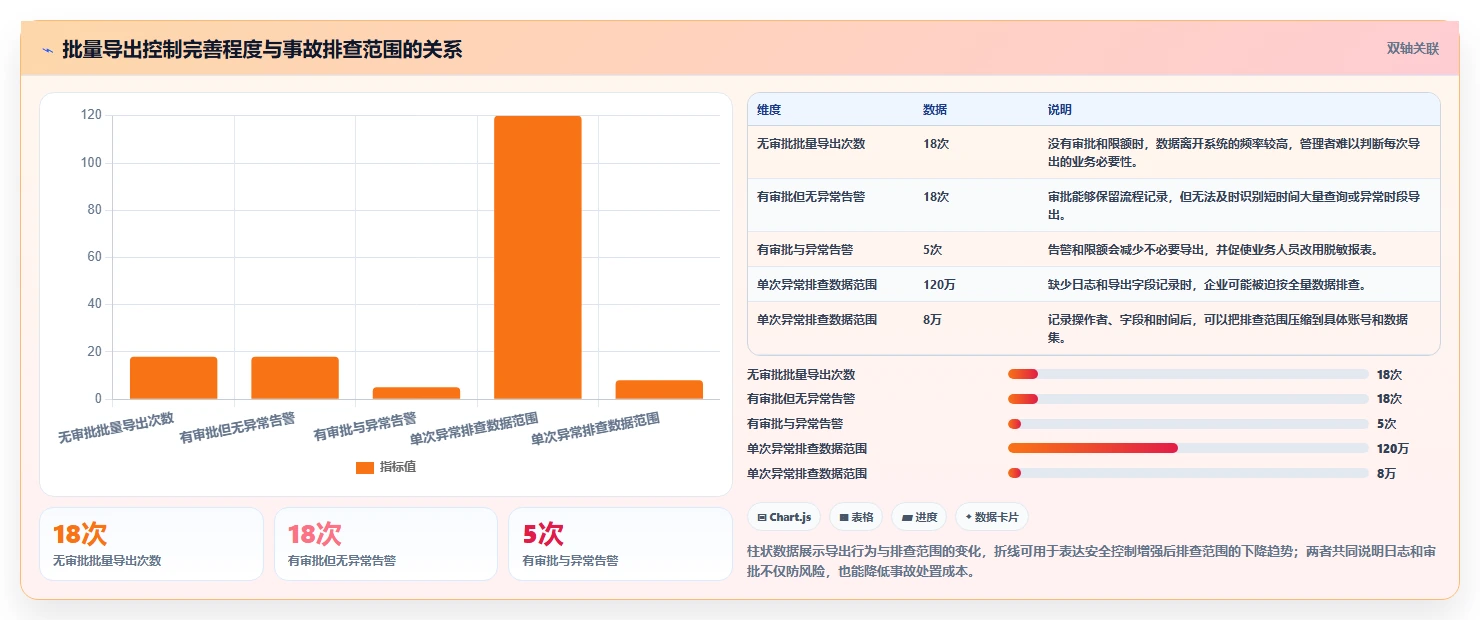Click the 120万 cell in the table

tap(939, 285)
